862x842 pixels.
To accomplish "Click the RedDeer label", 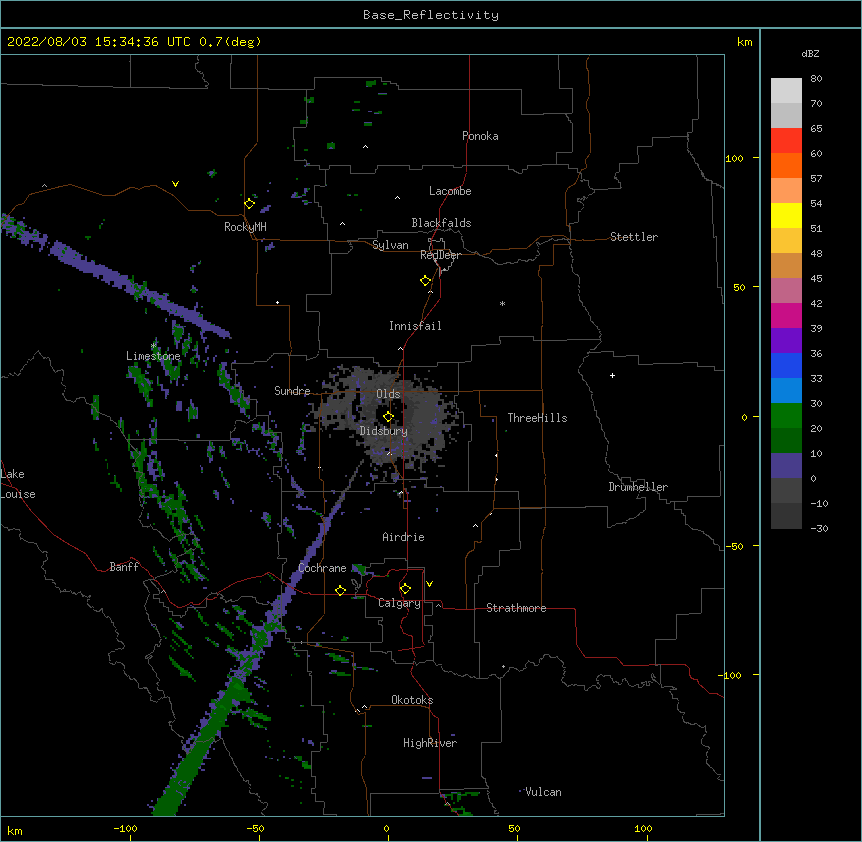I will tap(440, 255).
